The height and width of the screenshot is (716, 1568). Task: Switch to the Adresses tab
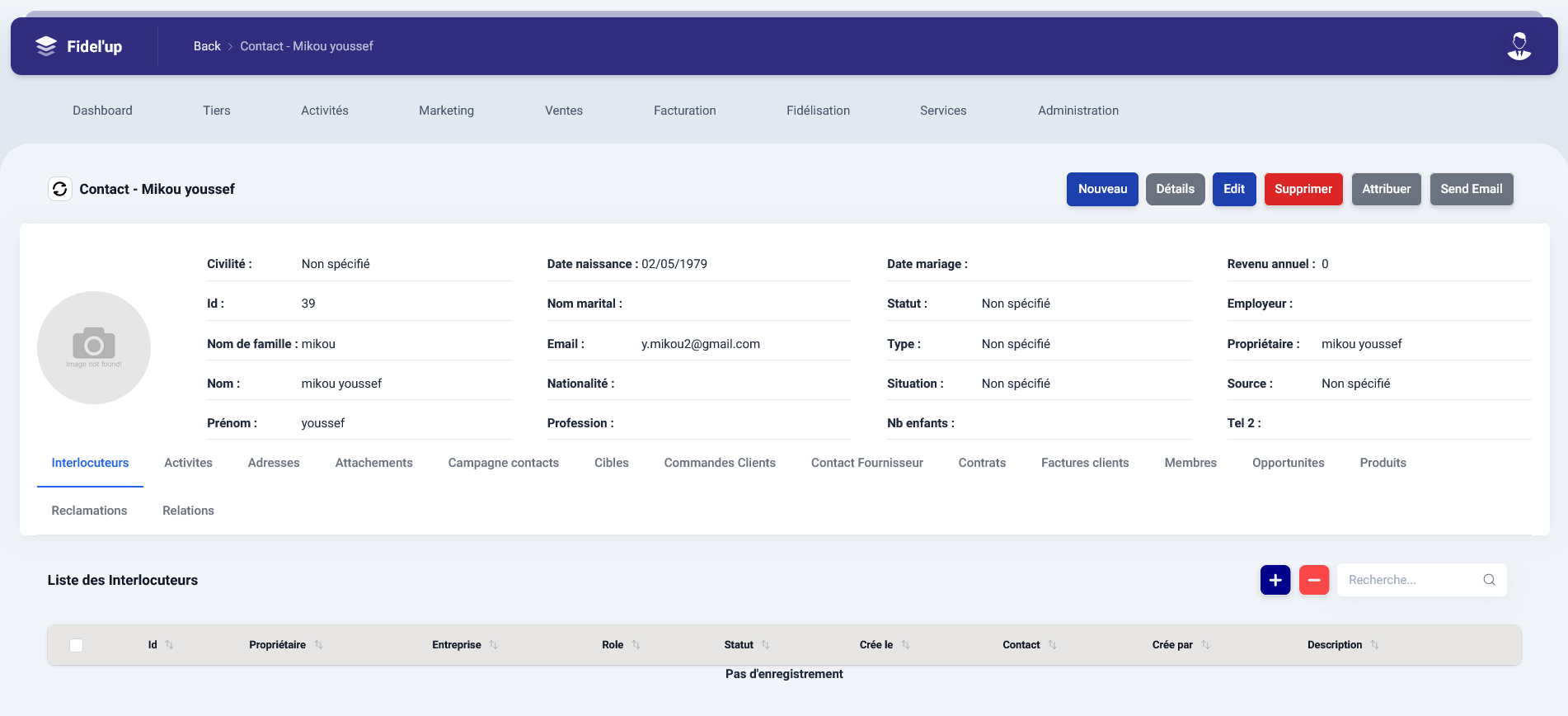click(274, 463)
